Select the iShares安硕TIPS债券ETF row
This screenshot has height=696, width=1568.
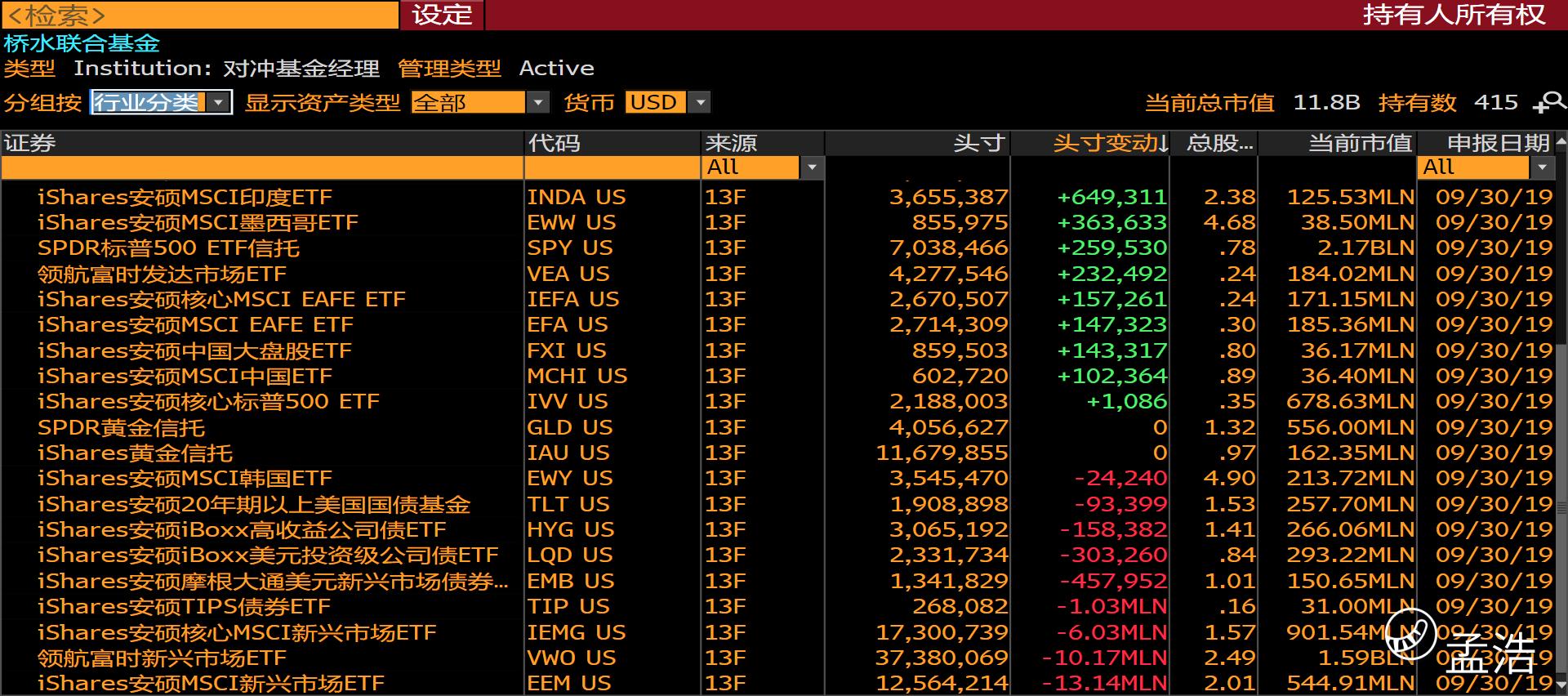(778, 606)
